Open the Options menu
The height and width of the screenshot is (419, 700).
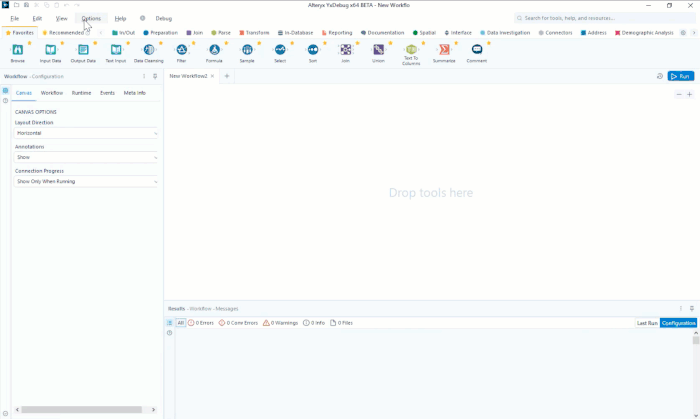[x=91, y=18]
